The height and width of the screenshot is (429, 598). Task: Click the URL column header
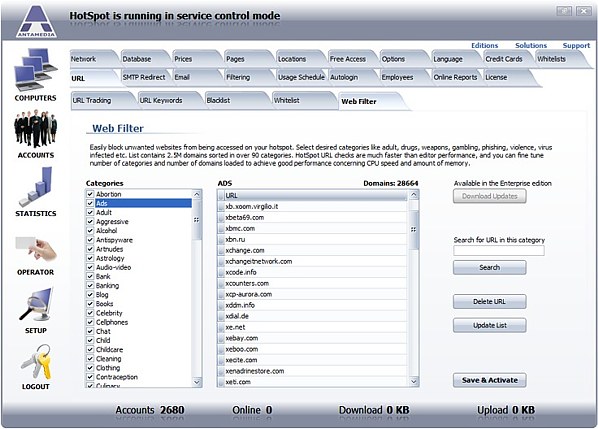coord(316,196)
